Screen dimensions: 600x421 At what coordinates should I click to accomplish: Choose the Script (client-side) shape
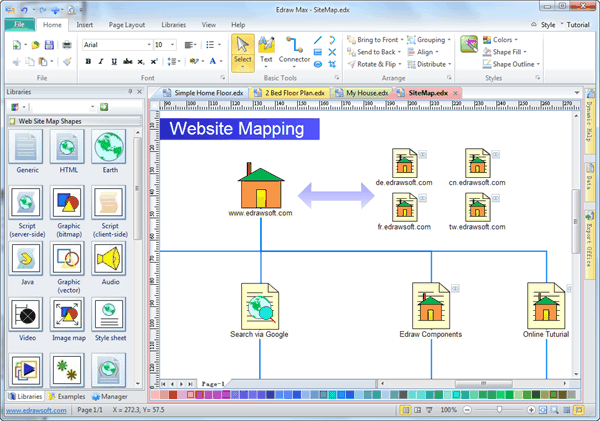tap(109, 202)
